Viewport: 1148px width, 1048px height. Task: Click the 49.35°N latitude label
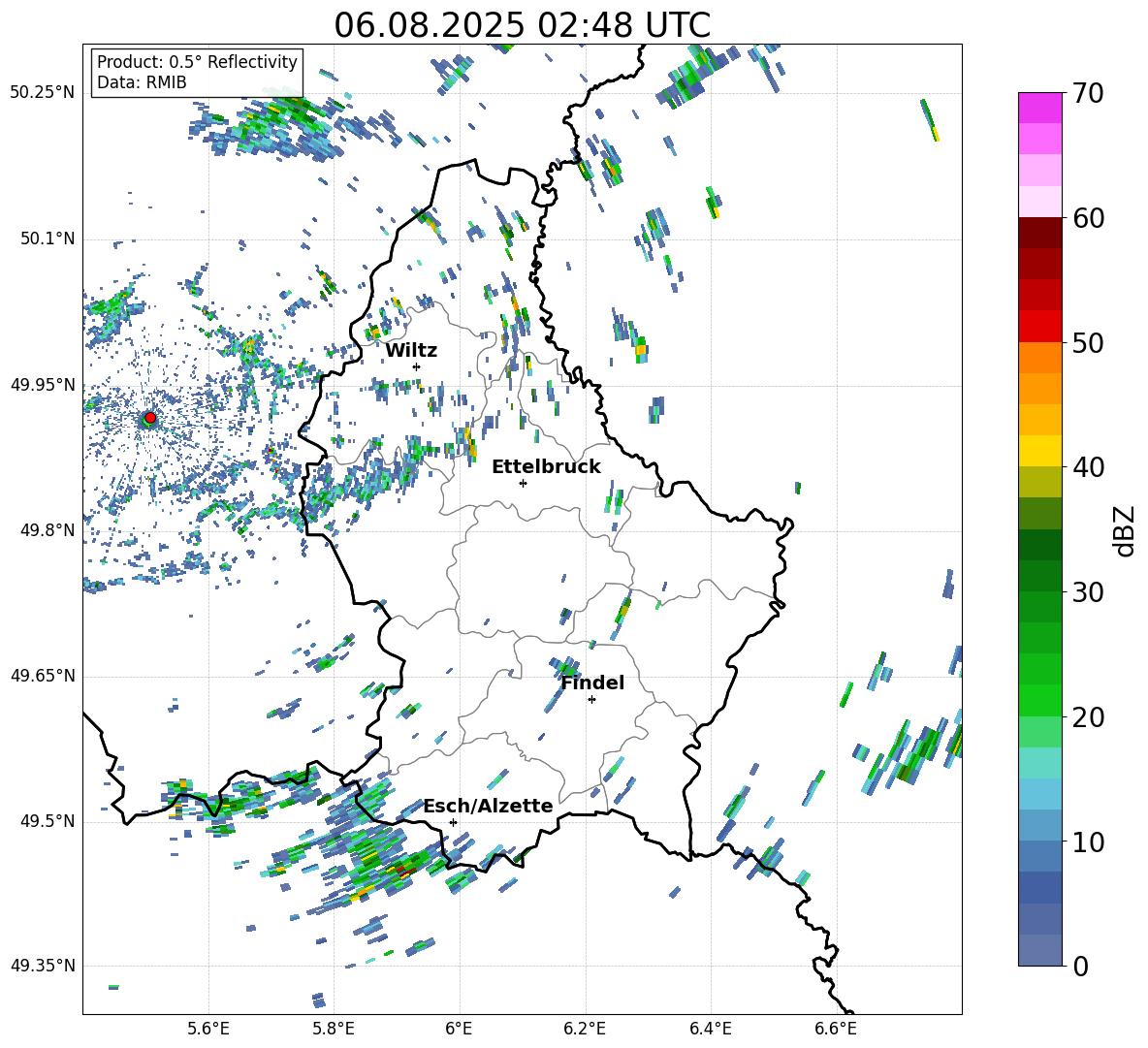click(43, 966)
